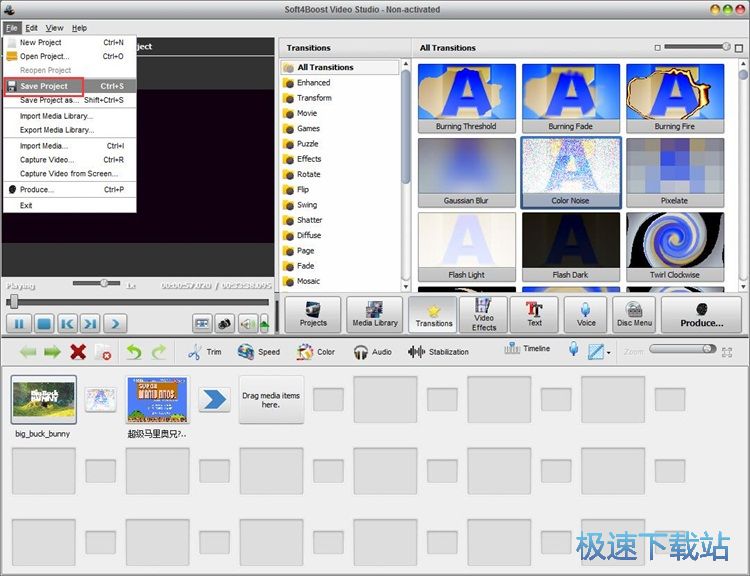Choose Exit from File menu
750x576 pixels.
(x=70, y=205)
